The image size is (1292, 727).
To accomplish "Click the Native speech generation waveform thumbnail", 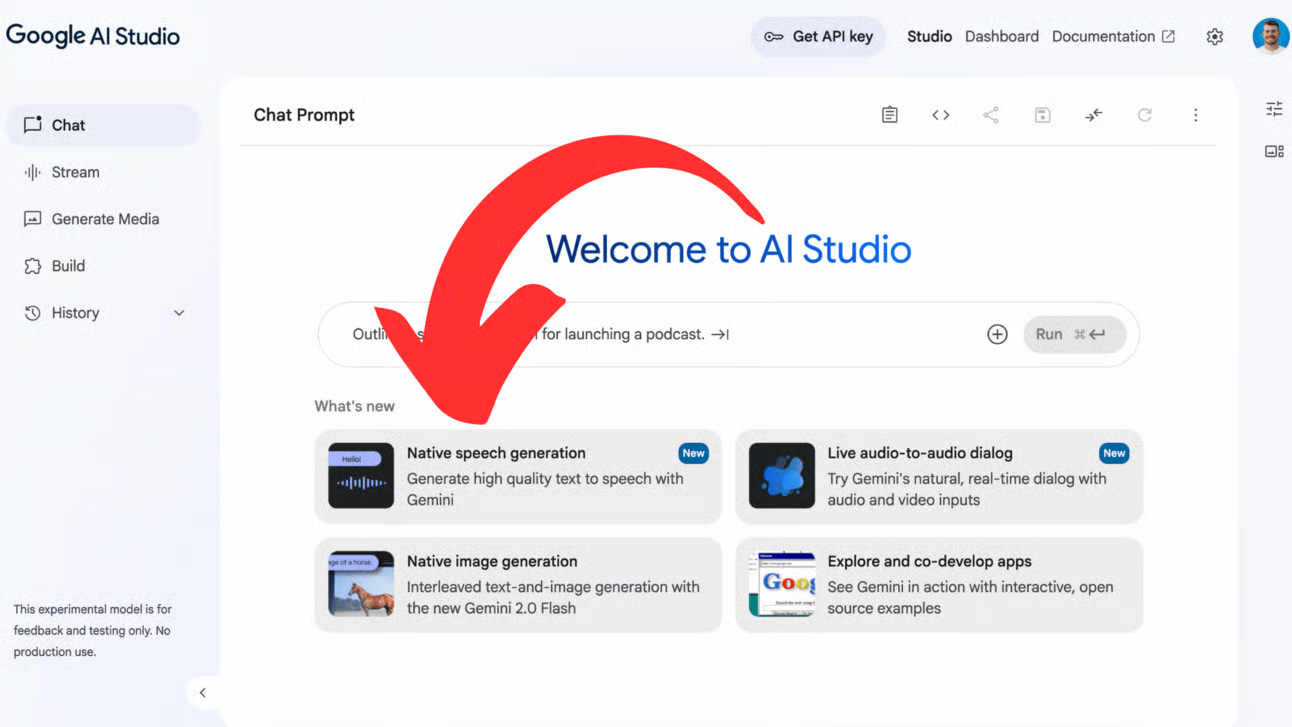I will (x=361, y=476).
